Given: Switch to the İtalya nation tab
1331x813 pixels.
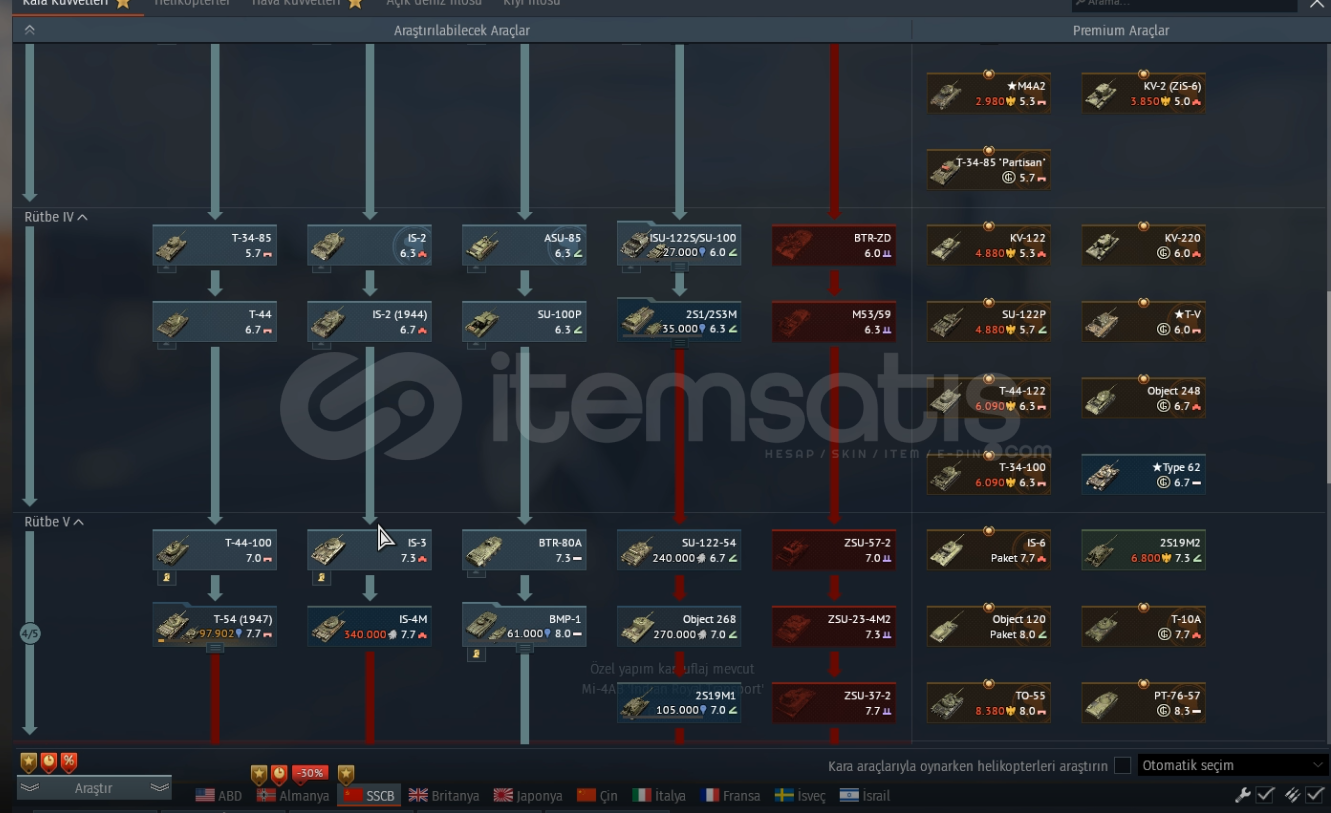Looking at the screenshot, I should [x=659, y=796].
